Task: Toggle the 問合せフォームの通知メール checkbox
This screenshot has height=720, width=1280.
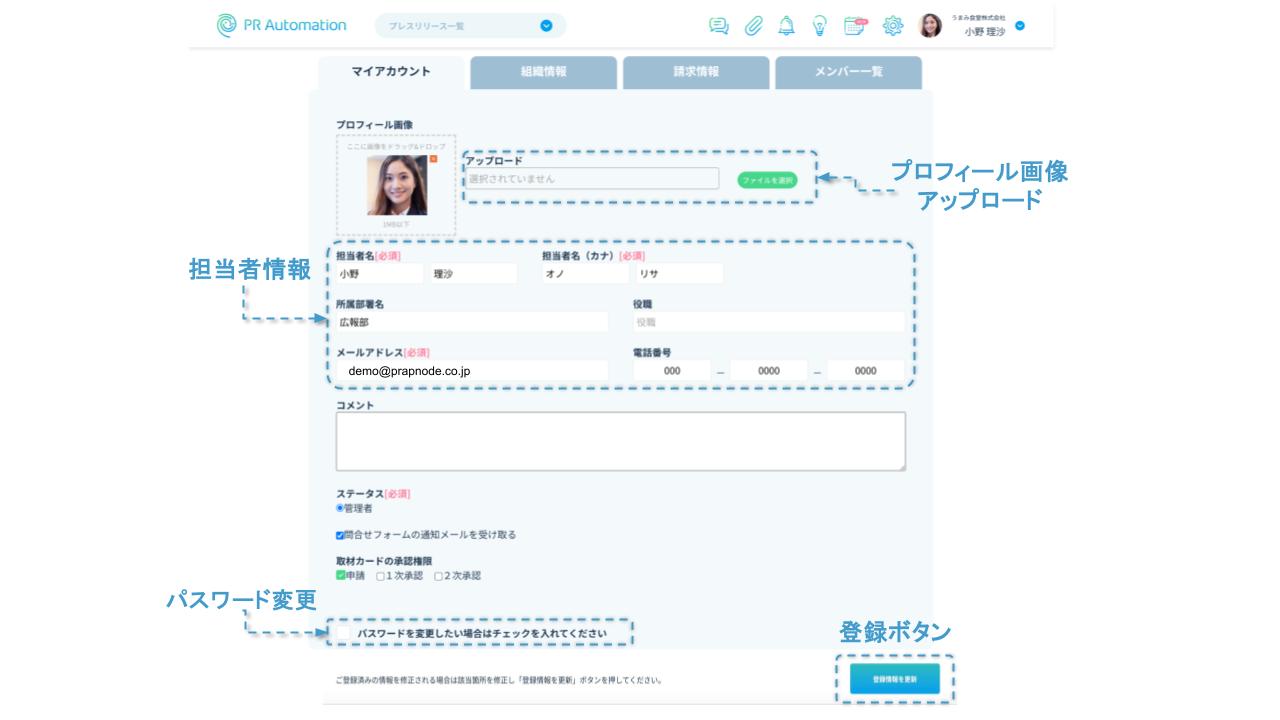Action: (x=340, y=535)
